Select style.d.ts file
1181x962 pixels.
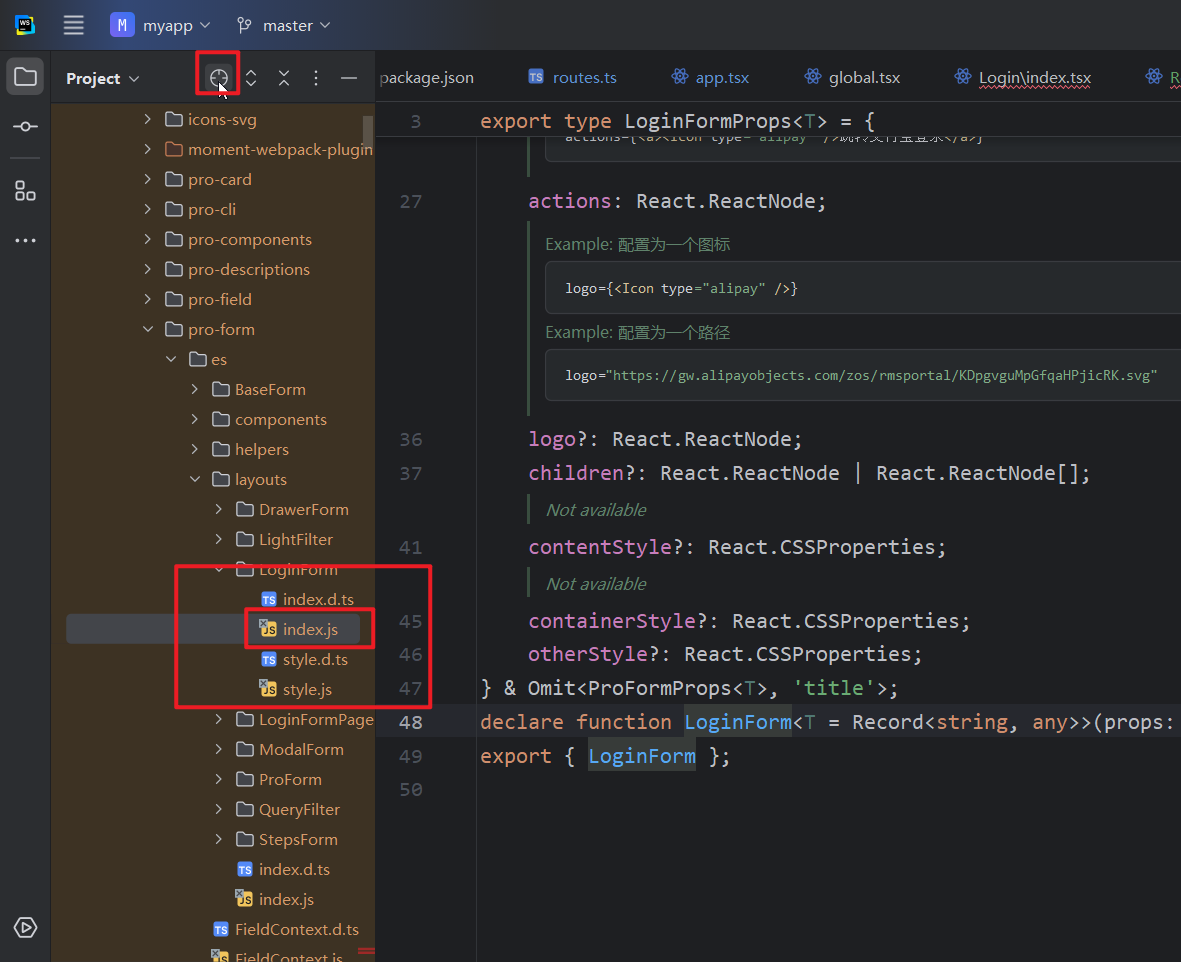coord(304,659)
